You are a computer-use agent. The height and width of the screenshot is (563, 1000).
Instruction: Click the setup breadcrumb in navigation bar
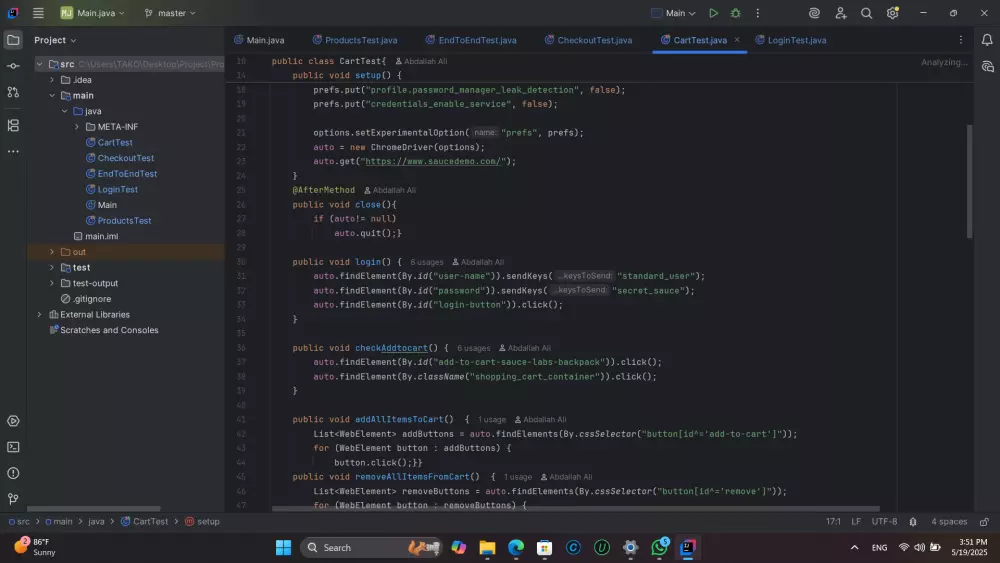[x=202, y=522]
